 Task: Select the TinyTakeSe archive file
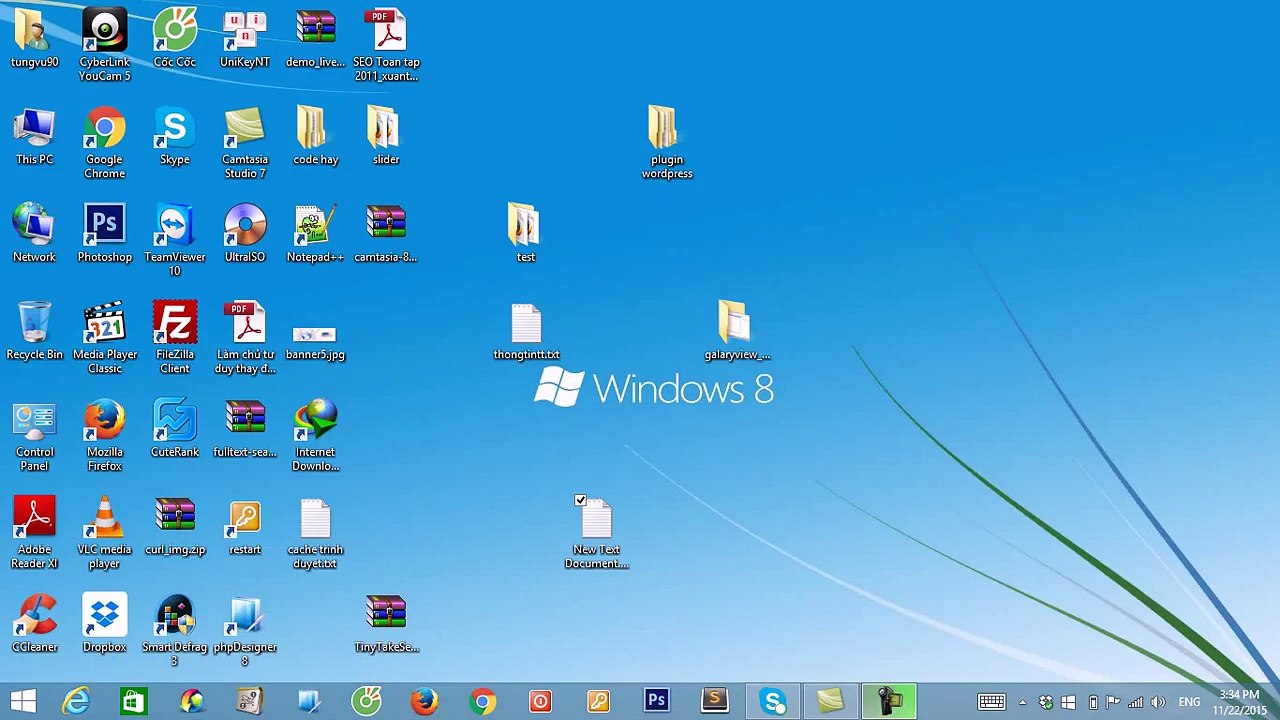(x=386, y=624)
